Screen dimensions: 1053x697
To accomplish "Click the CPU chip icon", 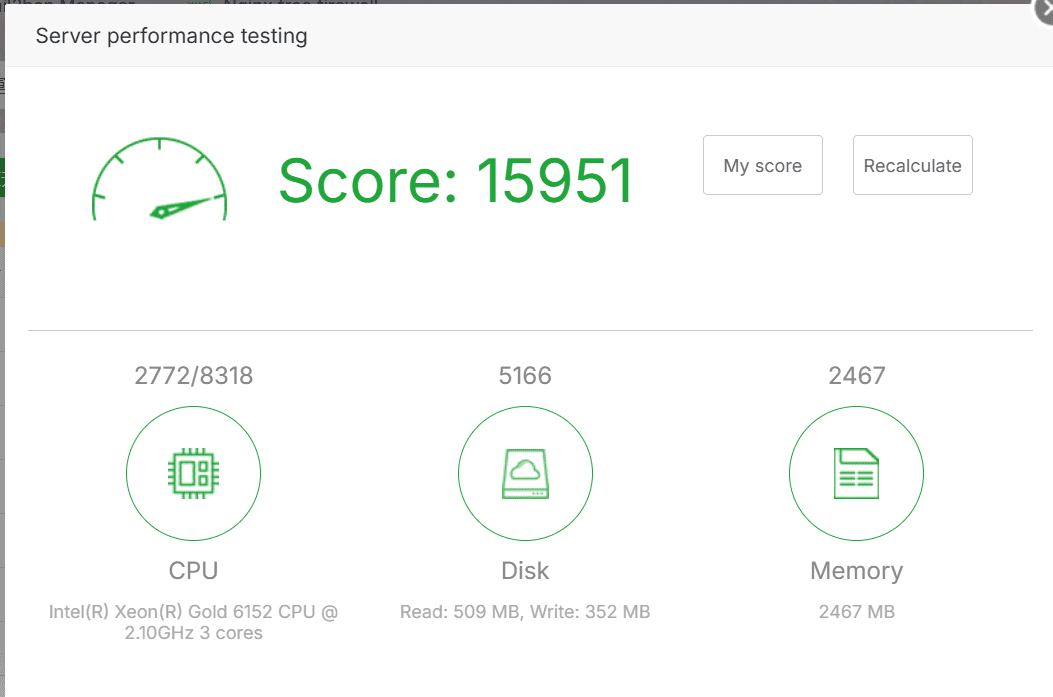I will (193, 474).
